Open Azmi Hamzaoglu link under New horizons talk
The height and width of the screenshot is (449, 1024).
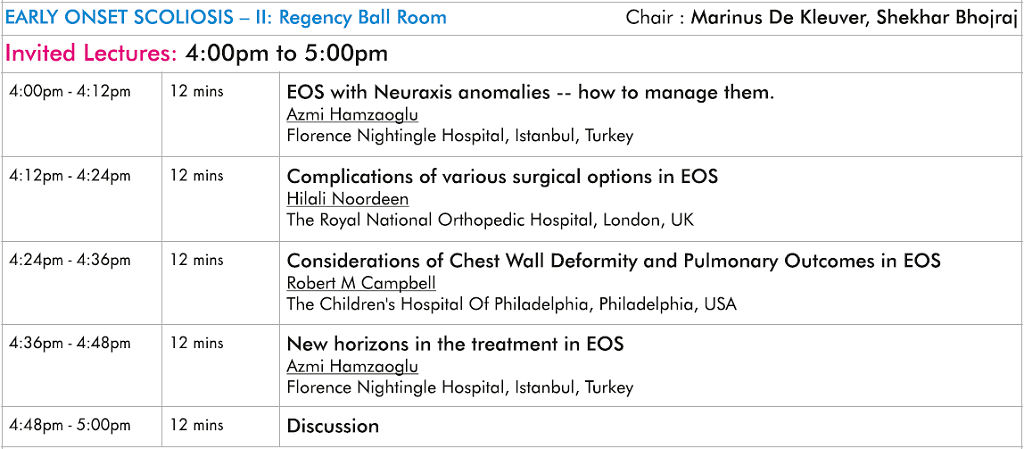[x=352, y=366]
